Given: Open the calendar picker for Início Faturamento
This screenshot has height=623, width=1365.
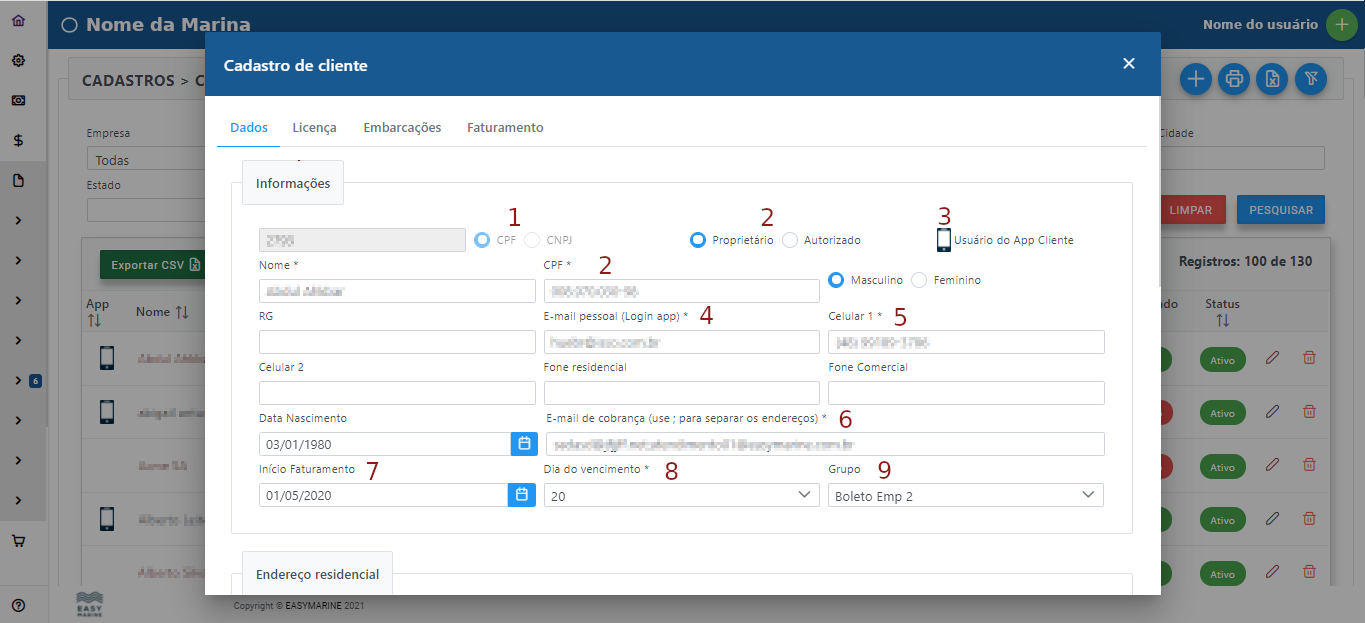Looking at the screenshot, I should coord(522,495).
